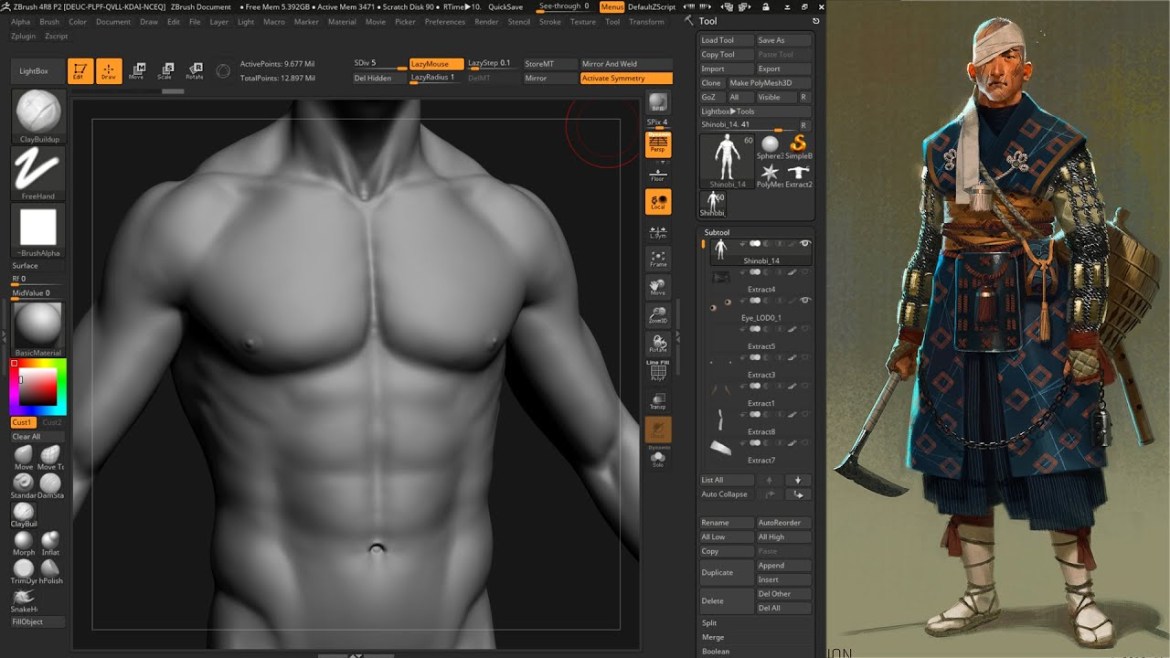
Task: Toggle L.Sym local symmetry icon
Action: [x=657, y=231]
